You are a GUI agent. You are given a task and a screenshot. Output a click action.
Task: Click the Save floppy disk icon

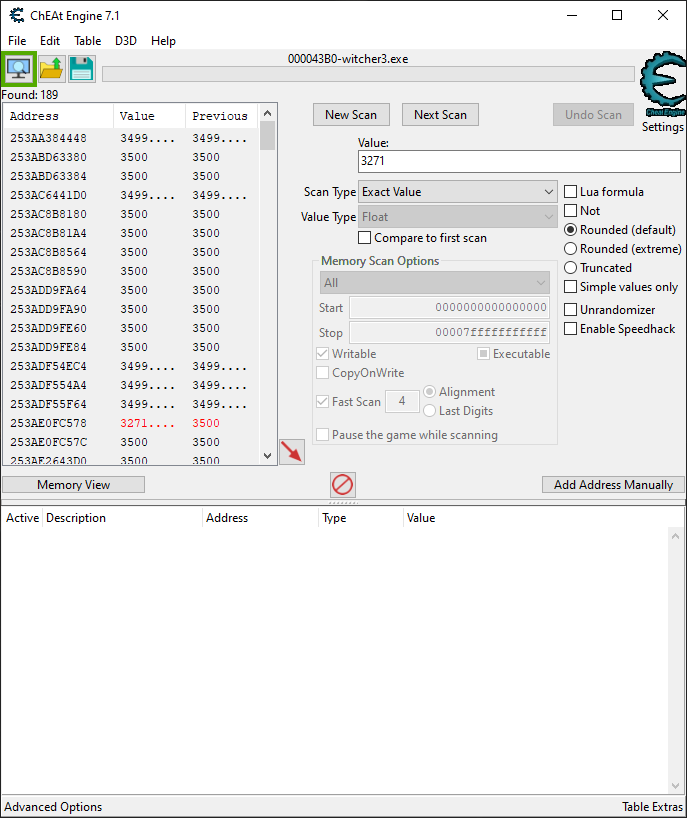tap(81, 69)
